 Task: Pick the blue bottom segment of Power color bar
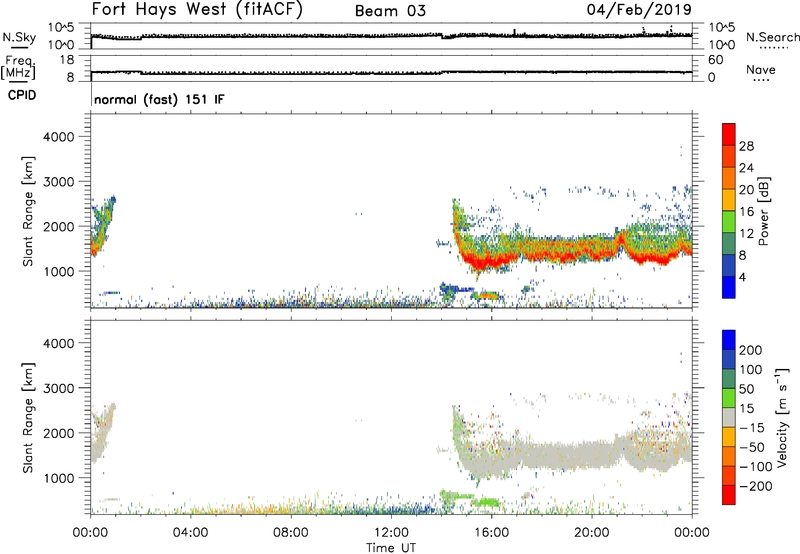point(729,287)
